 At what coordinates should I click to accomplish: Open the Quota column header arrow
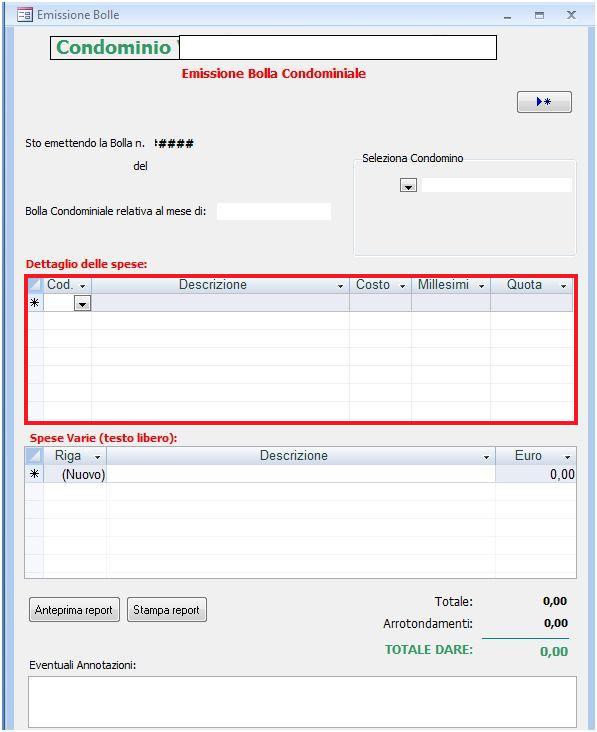coord(563,285)
